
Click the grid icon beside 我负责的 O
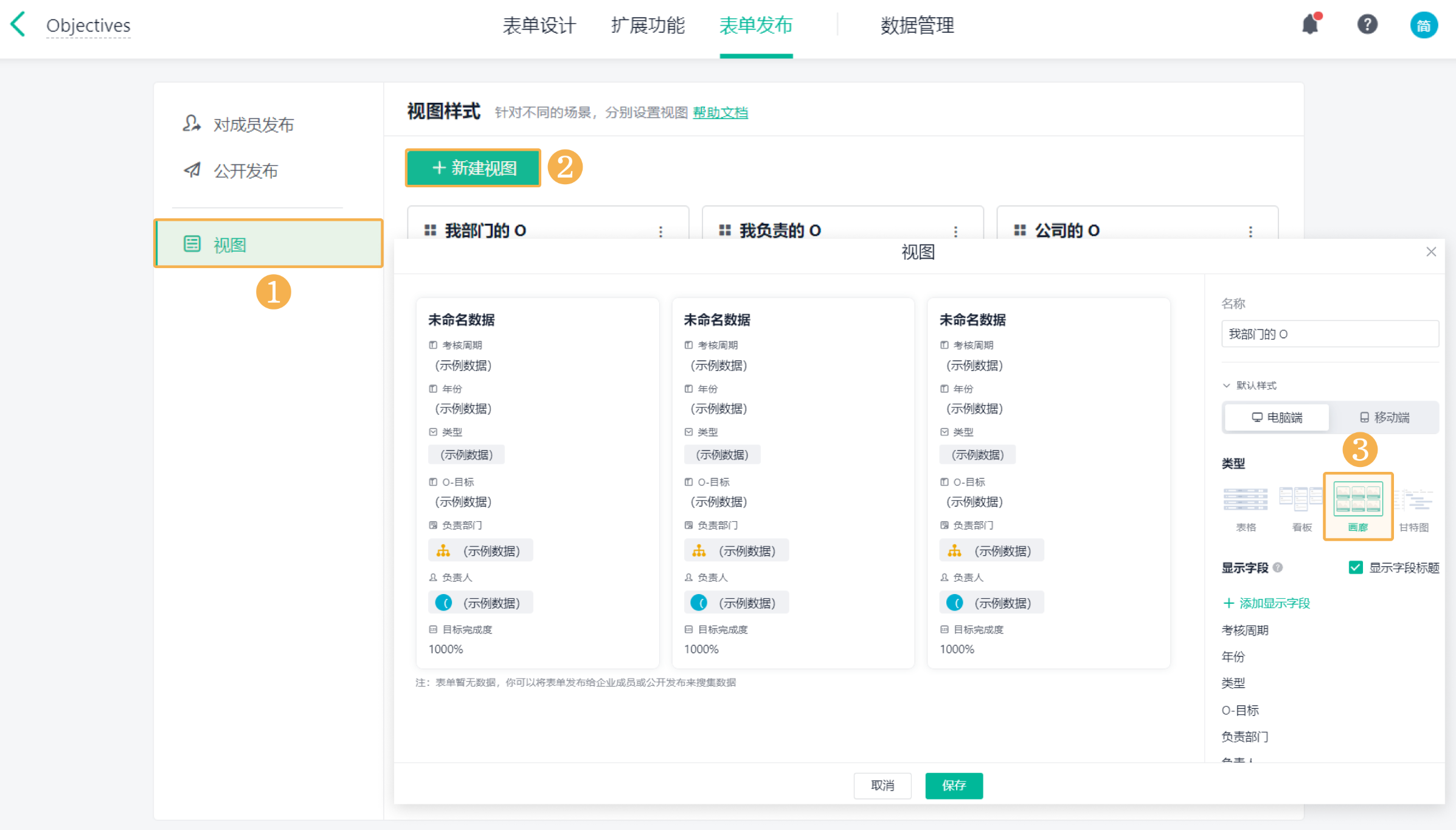[x=724, y=230]
